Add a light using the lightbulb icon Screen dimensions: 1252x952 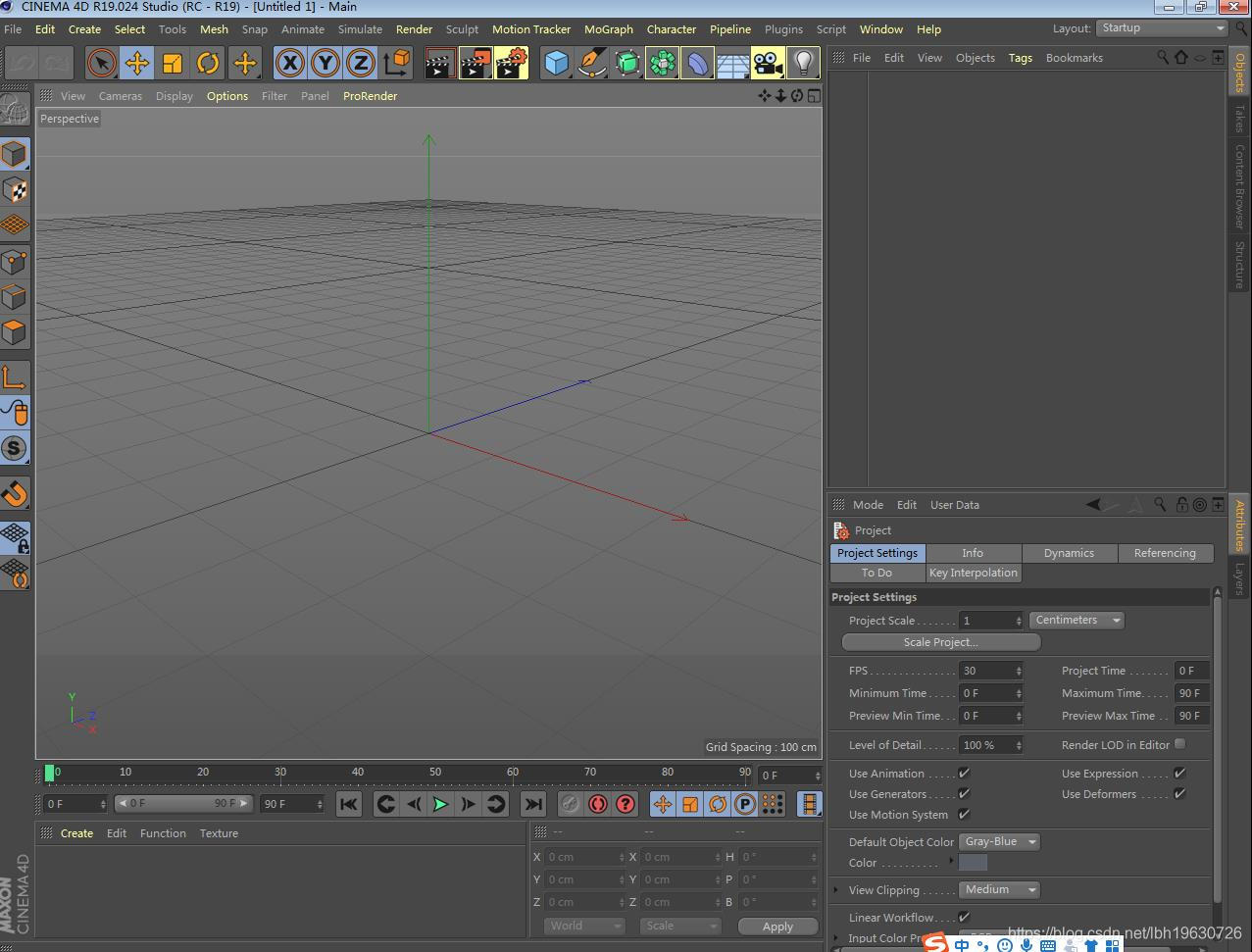pos(804,64)
